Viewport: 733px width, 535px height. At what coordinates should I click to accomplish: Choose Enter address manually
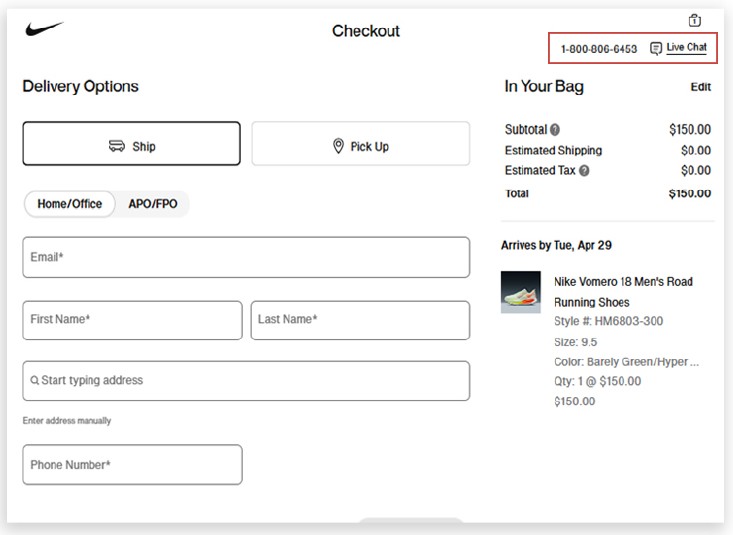[x=67, y=420]
